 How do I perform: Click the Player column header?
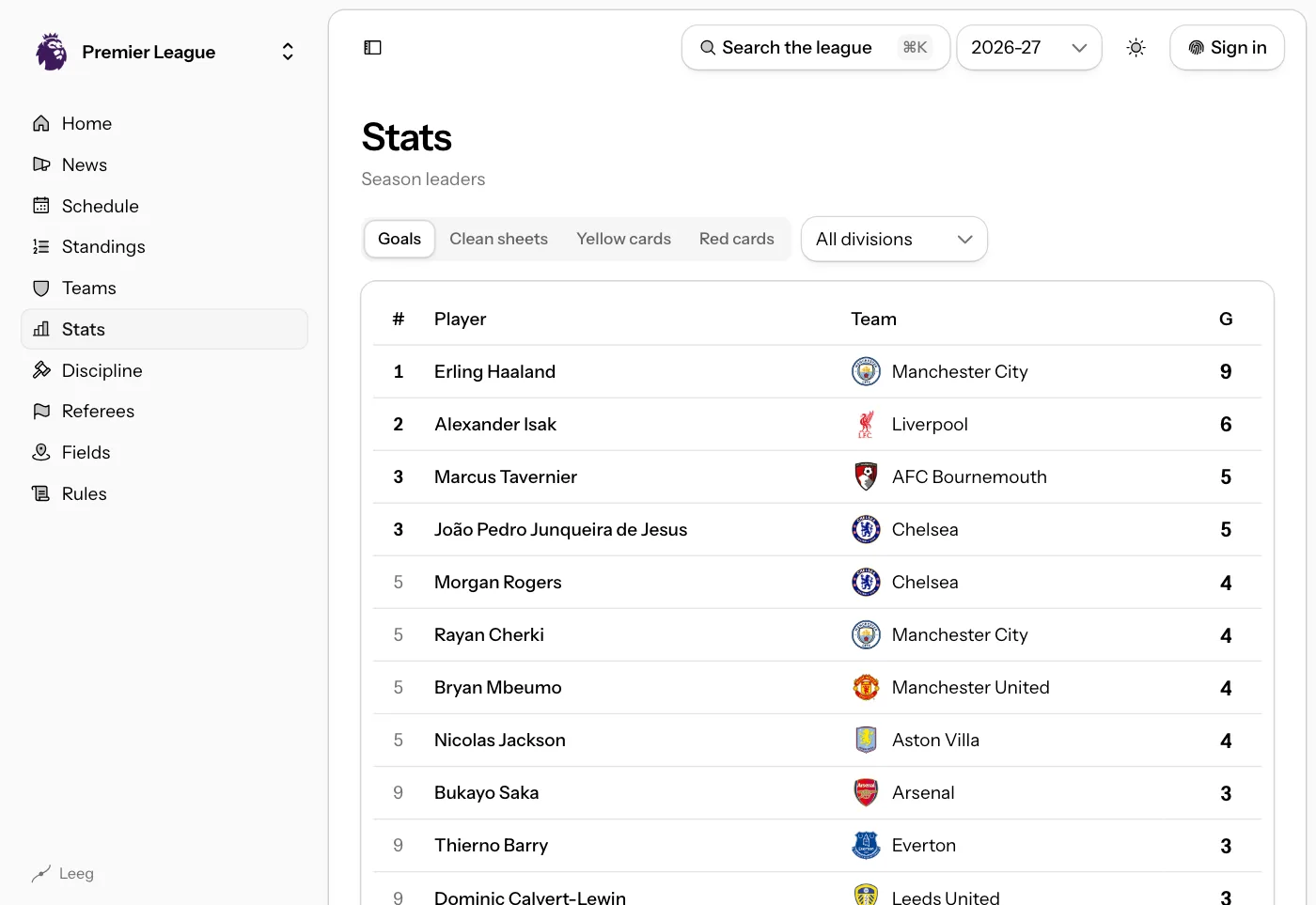[460, 319]
